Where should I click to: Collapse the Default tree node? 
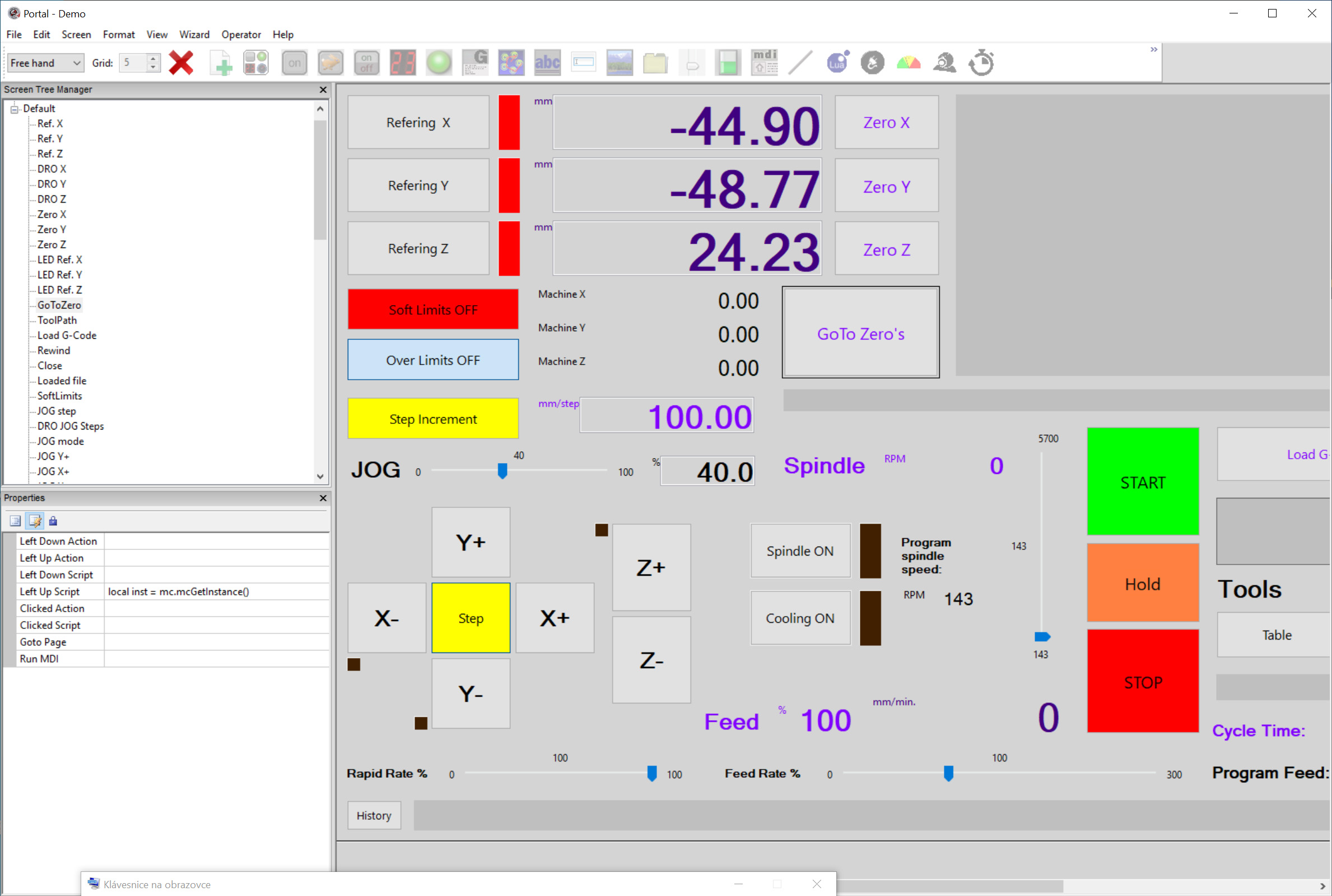[x=15, y=109]
